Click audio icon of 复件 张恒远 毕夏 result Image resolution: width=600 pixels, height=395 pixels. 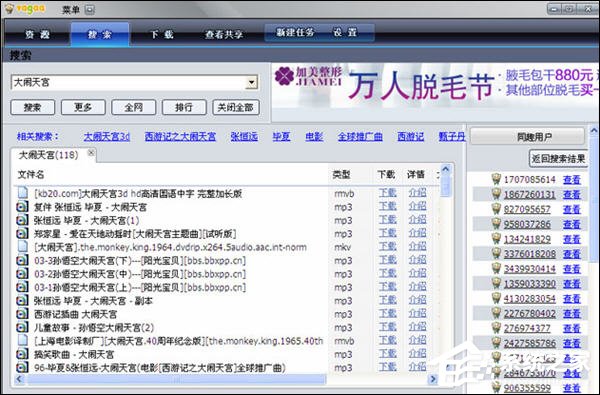(x=23, y=207)
